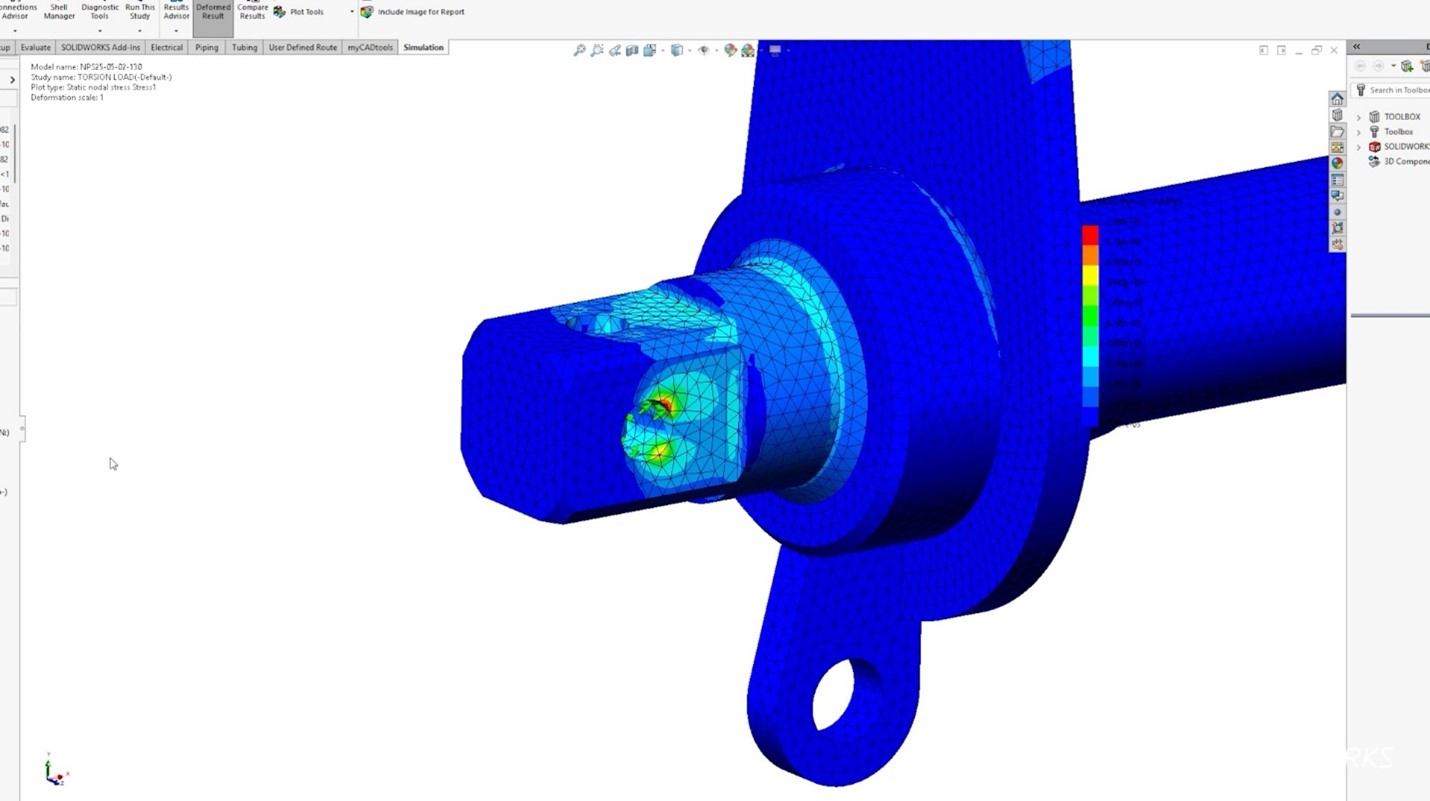
Task: Open the File Explorer task pane icon
Action: click(1337, 131)
